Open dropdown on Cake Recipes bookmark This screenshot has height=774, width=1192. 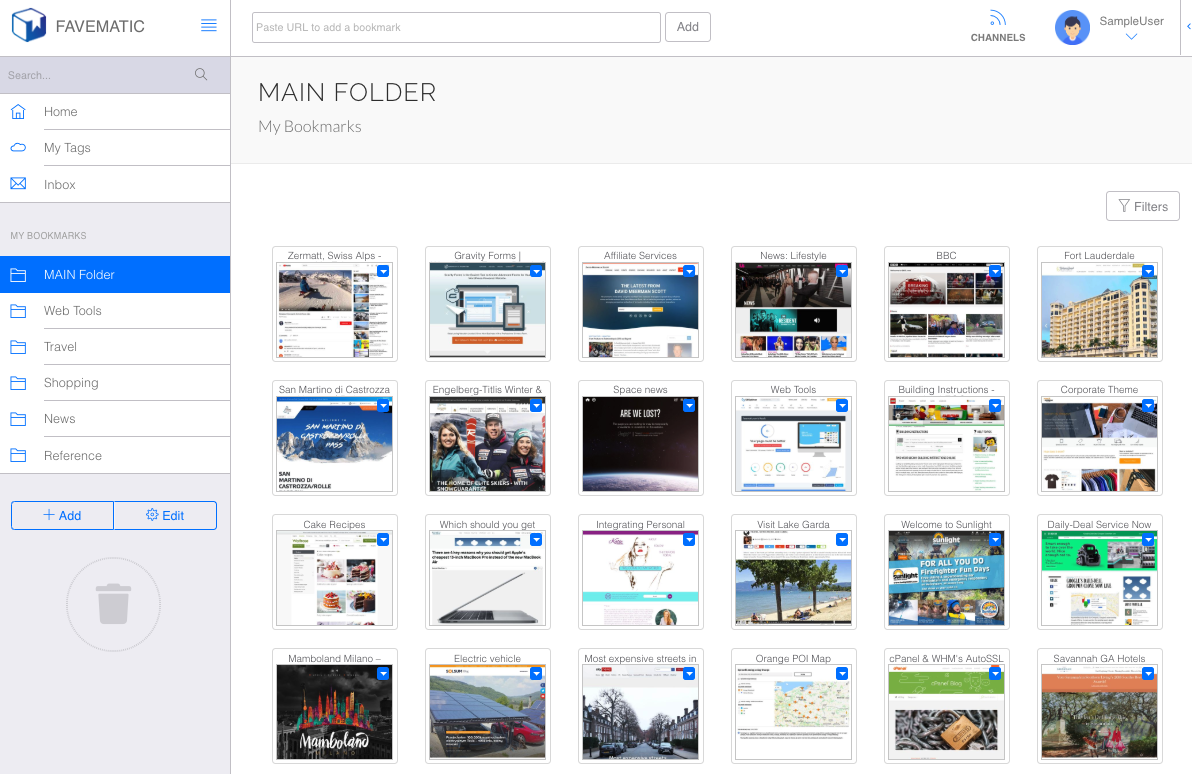[383, 540]
